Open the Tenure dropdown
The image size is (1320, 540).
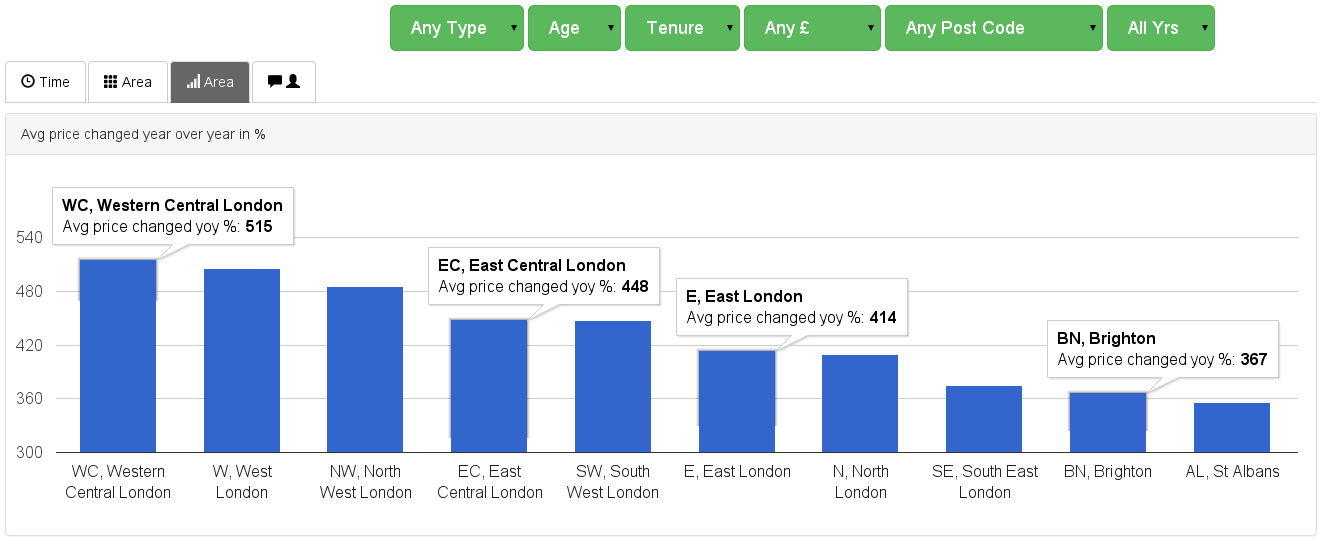[682, 28]
